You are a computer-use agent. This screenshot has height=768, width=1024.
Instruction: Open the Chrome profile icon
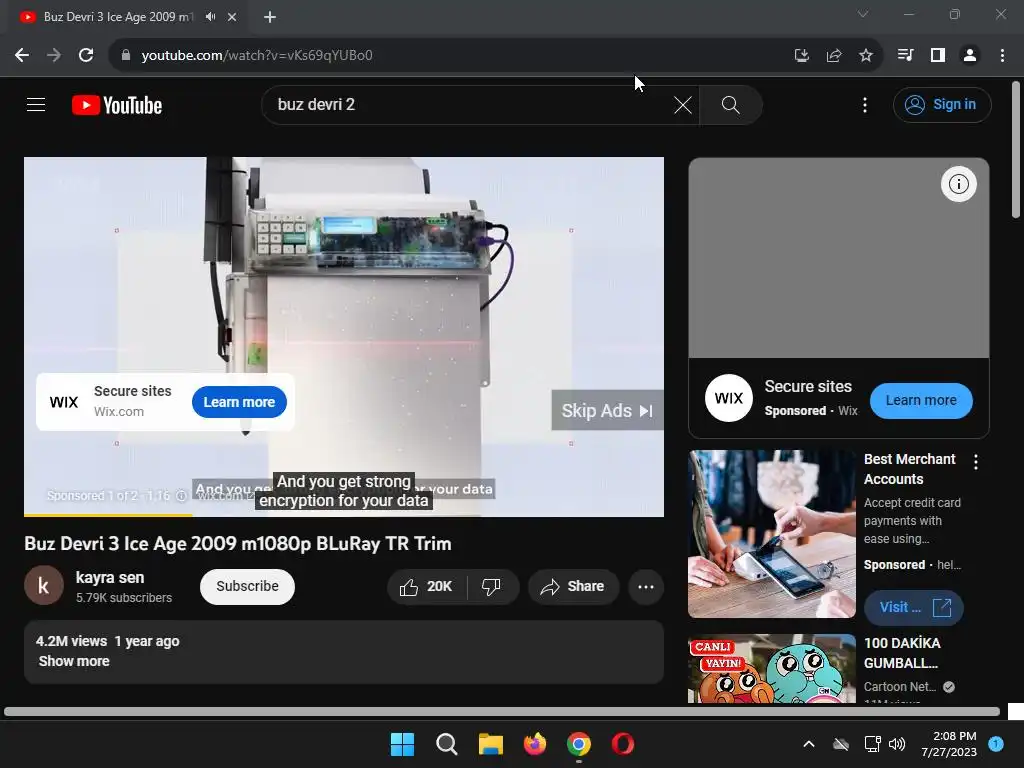coord(970,56)
